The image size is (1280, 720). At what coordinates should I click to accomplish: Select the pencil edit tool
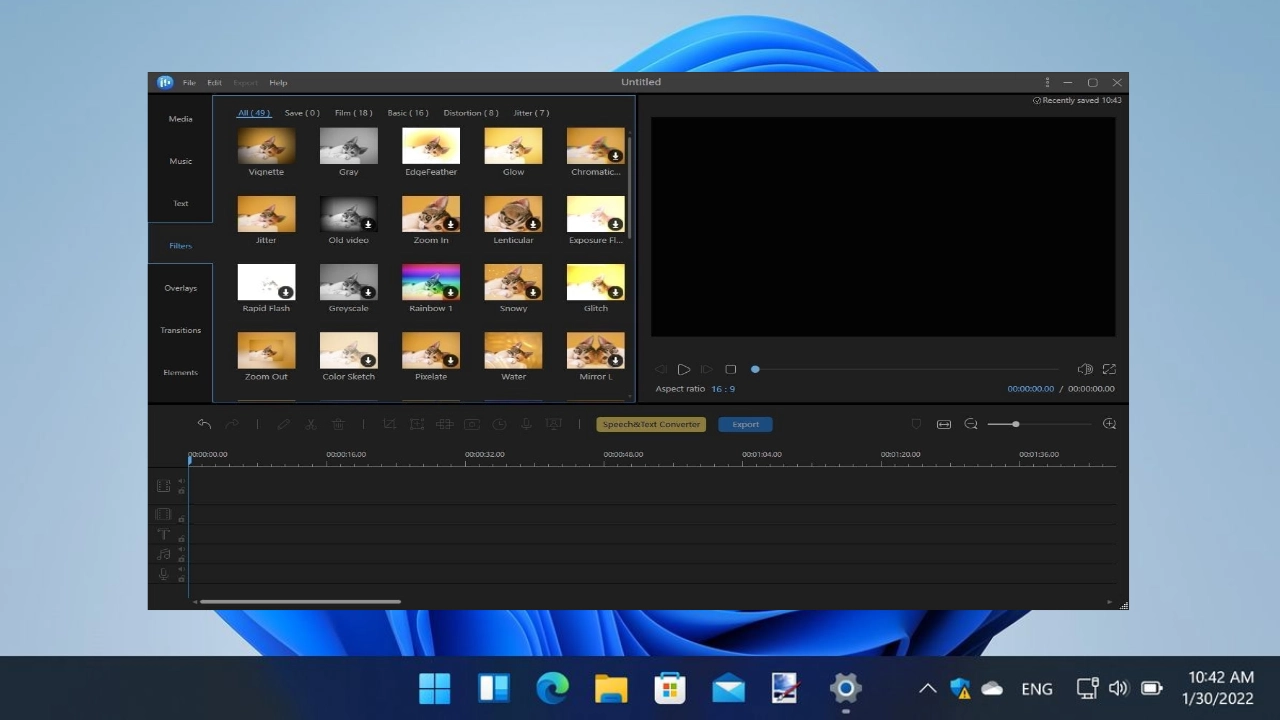click(284, 424)
